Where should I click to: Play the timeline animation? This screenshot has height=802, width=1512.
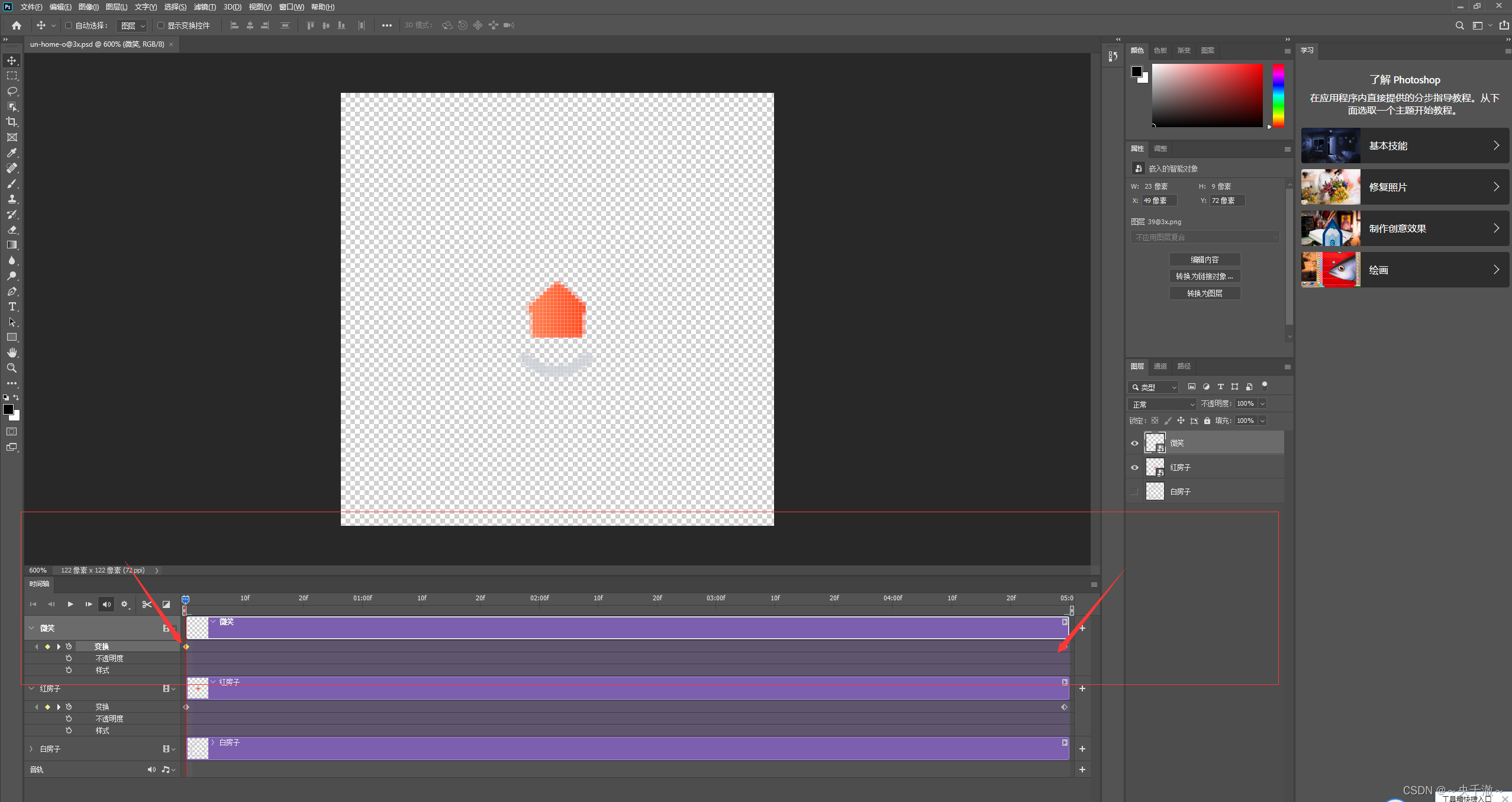[70, 604]
